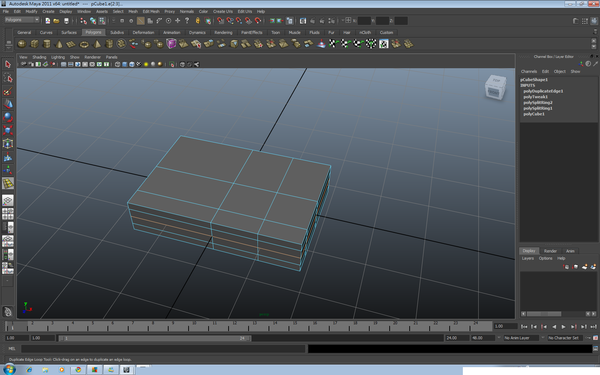Open the No Anim Layer dropdown
600x375 pixels.
pos(521,338)
